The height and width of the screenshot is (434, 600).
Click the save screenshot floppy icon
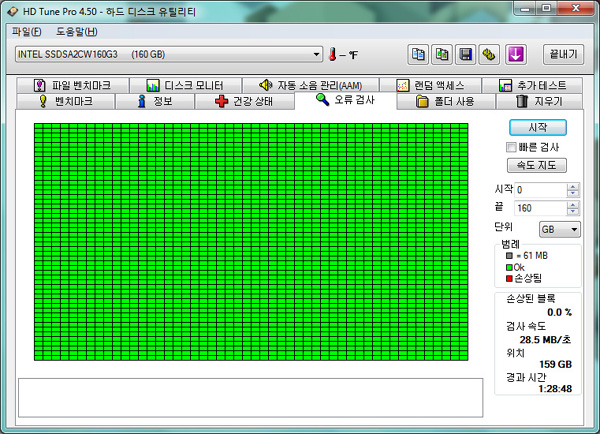coord(465,55)
